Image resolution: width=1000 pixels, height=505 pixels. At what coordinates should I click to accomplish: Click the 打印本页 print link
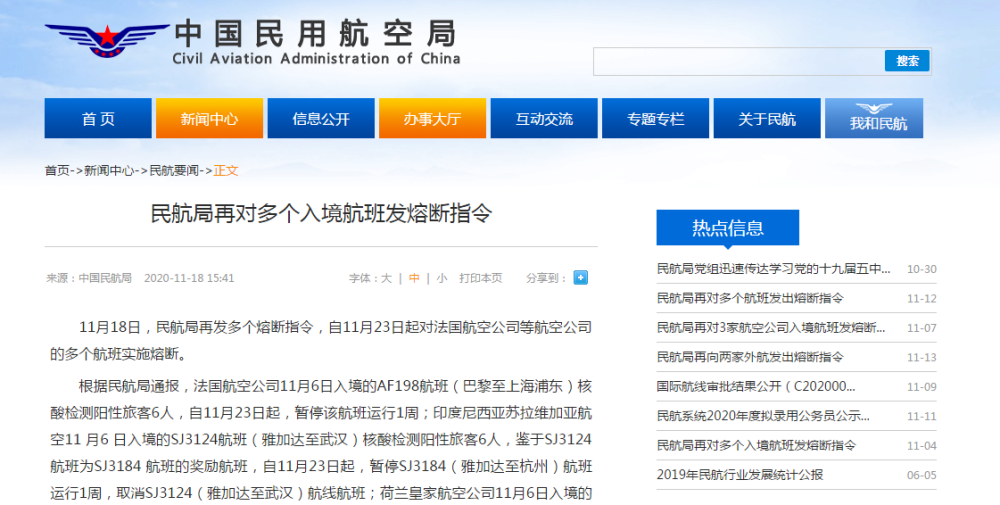click(480, 278)
